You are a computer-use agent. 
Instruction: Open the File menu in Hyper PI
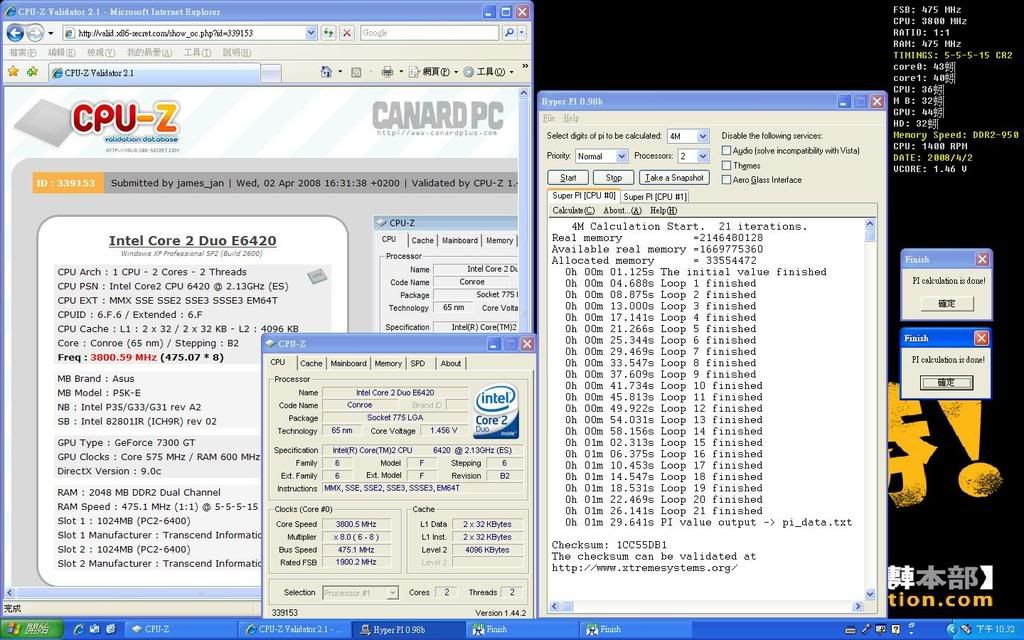[549, 118]
